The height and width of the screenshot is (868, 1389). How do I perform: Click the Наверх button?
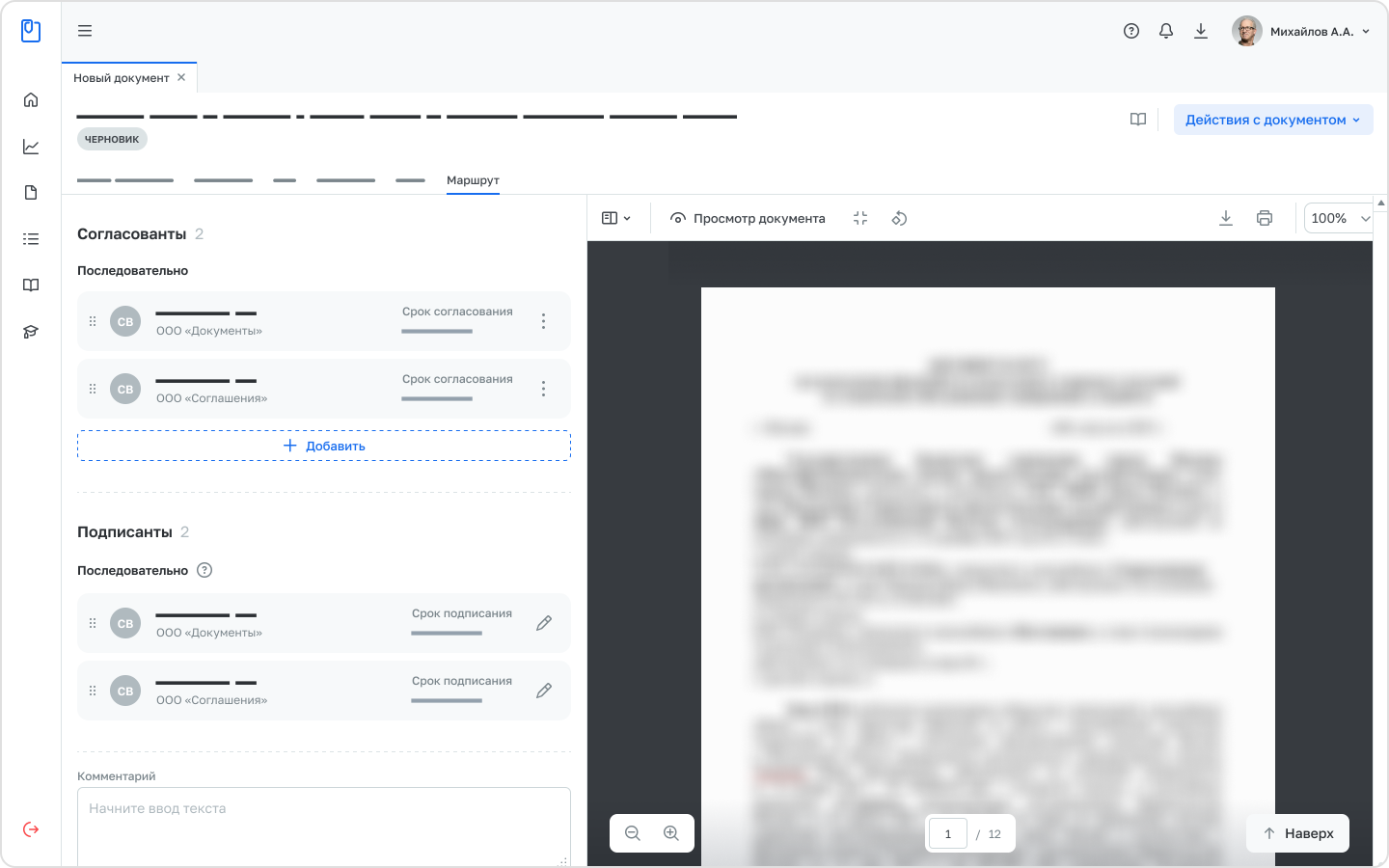click(x=1297, y=833)
